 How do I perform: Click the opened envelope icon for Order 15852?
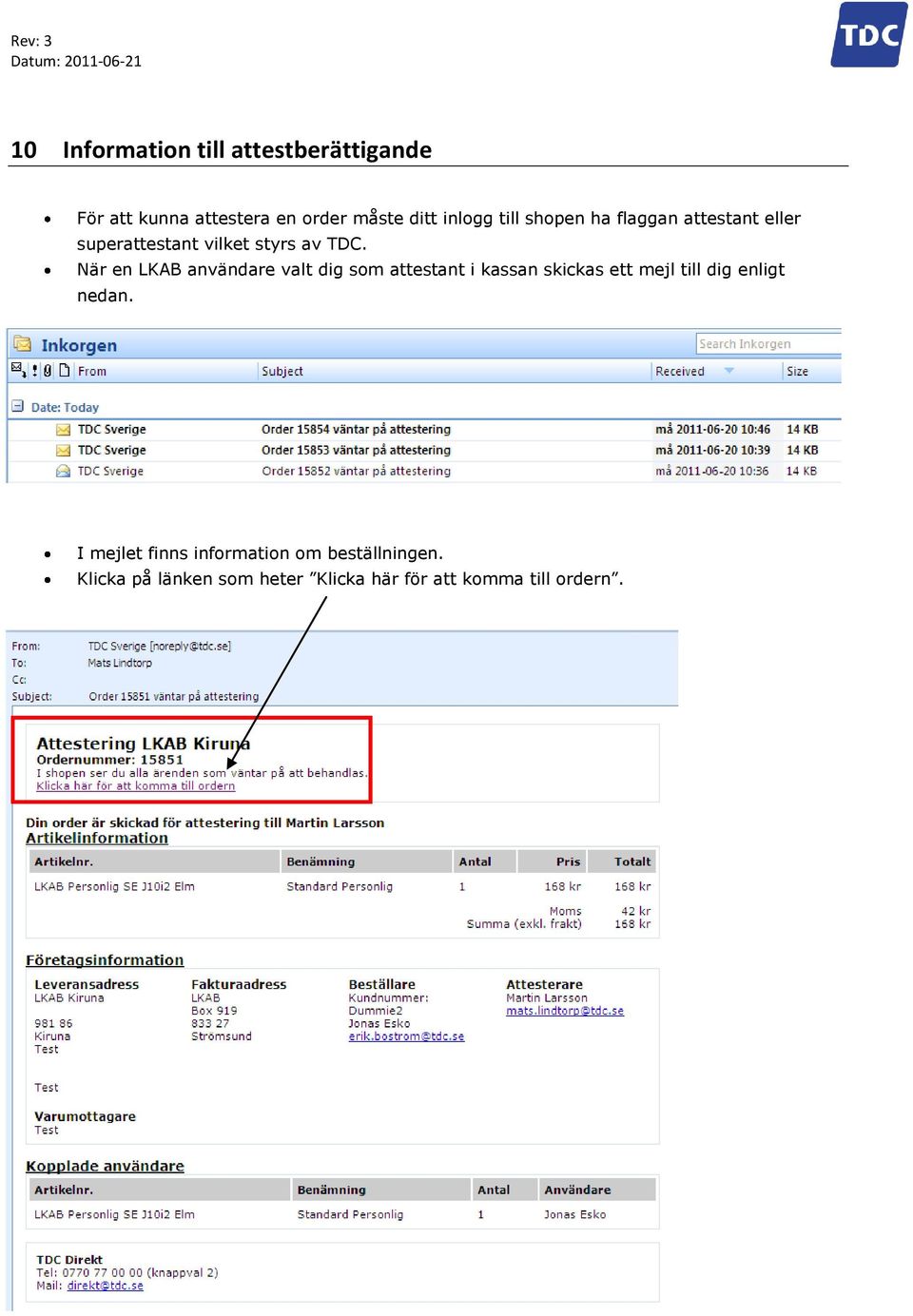tap(64, 471)
